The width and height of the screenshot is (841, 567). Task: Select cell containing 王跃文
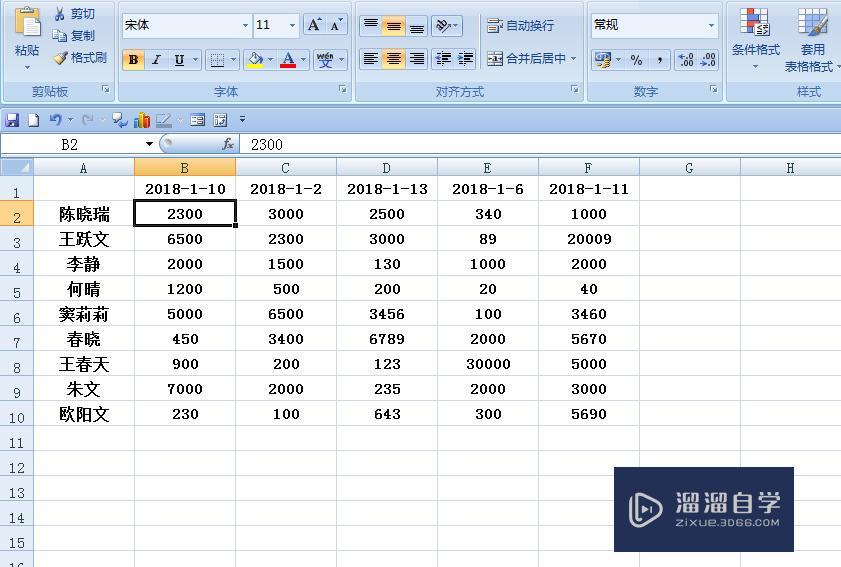click(x=84, y=239)
